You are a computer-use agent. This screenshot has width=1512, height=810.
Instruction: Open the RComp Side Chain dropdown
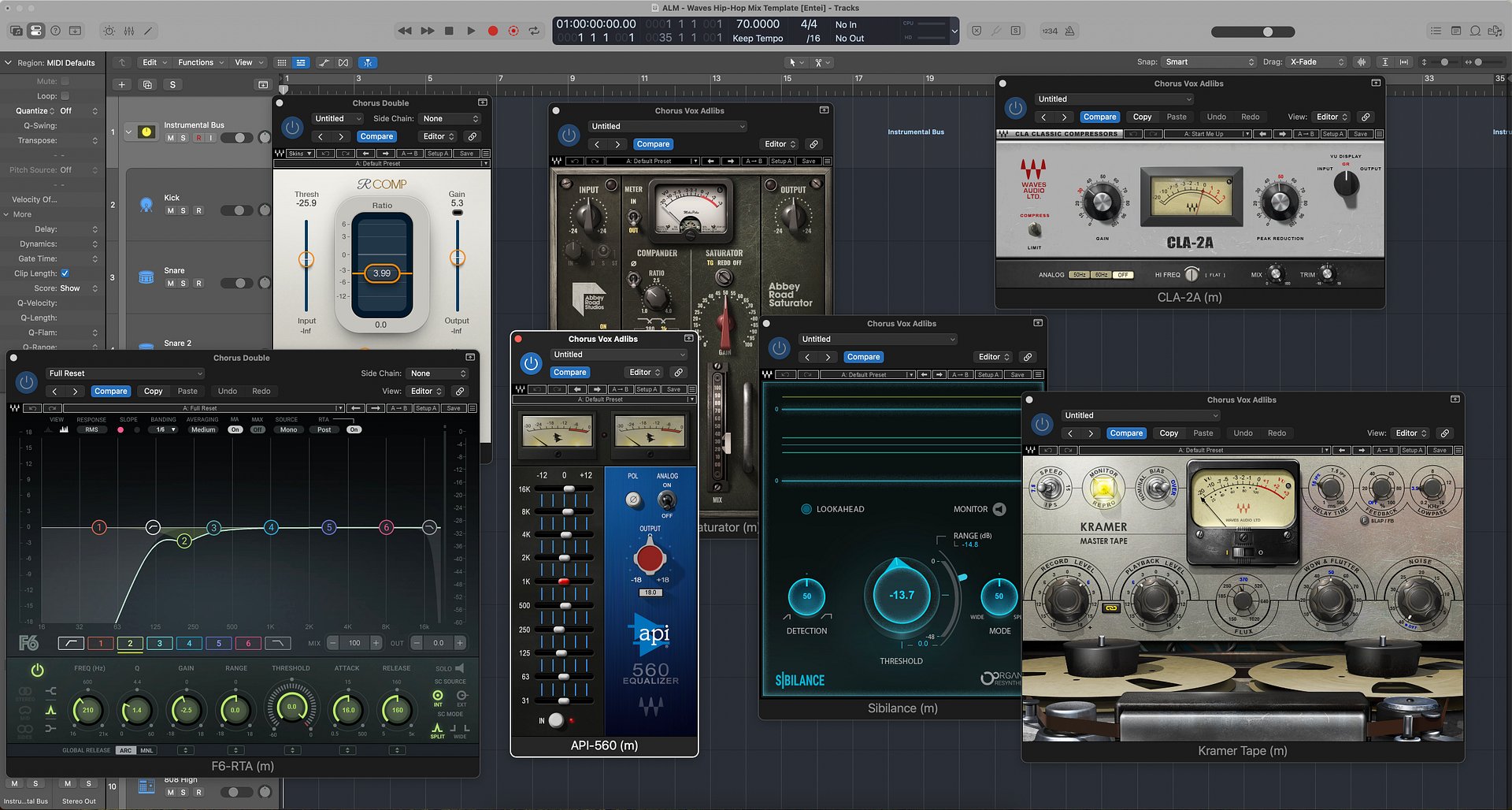pyautogui.click(x=450, y=118)
